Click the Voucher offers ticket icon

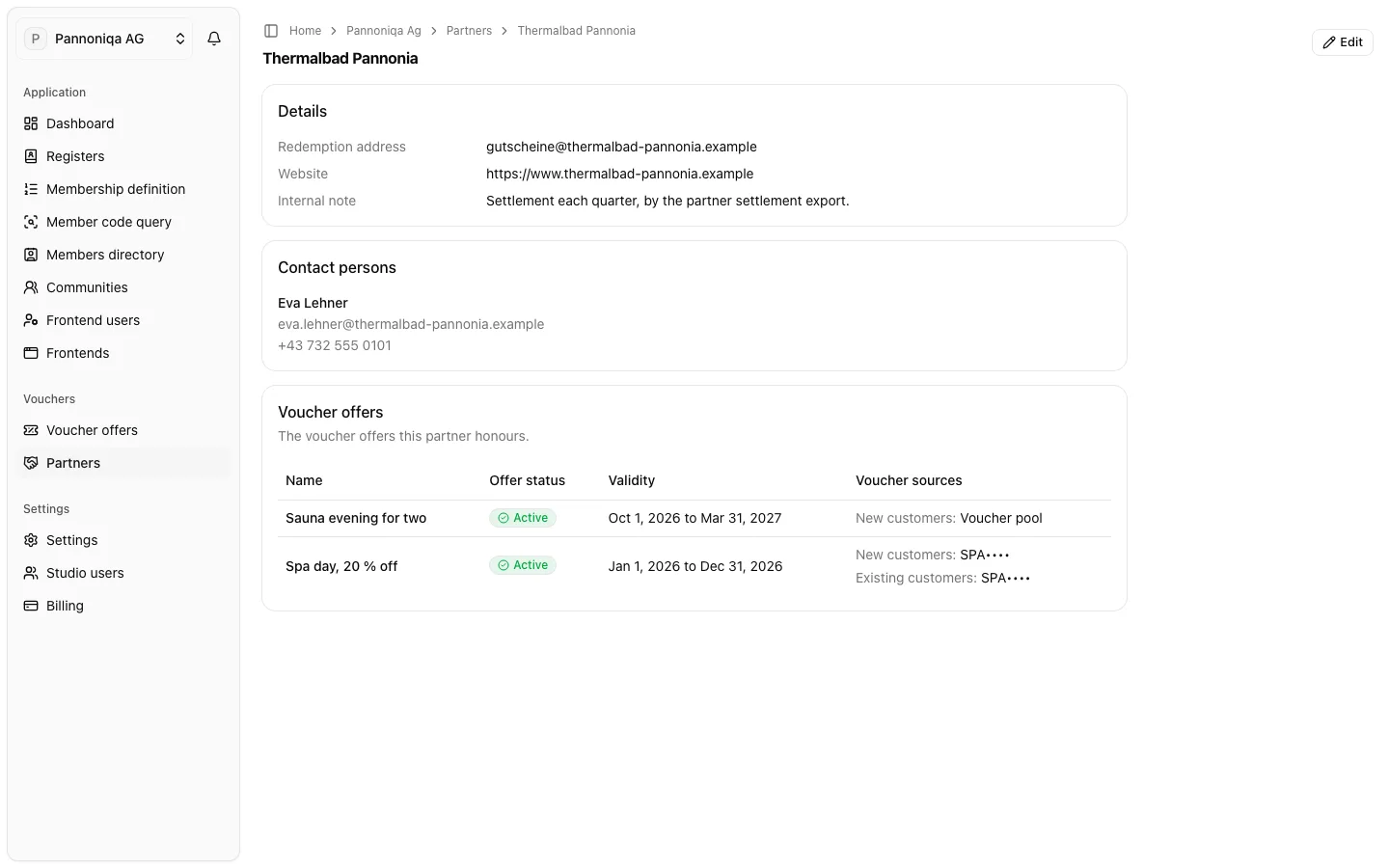coord(31,430)
